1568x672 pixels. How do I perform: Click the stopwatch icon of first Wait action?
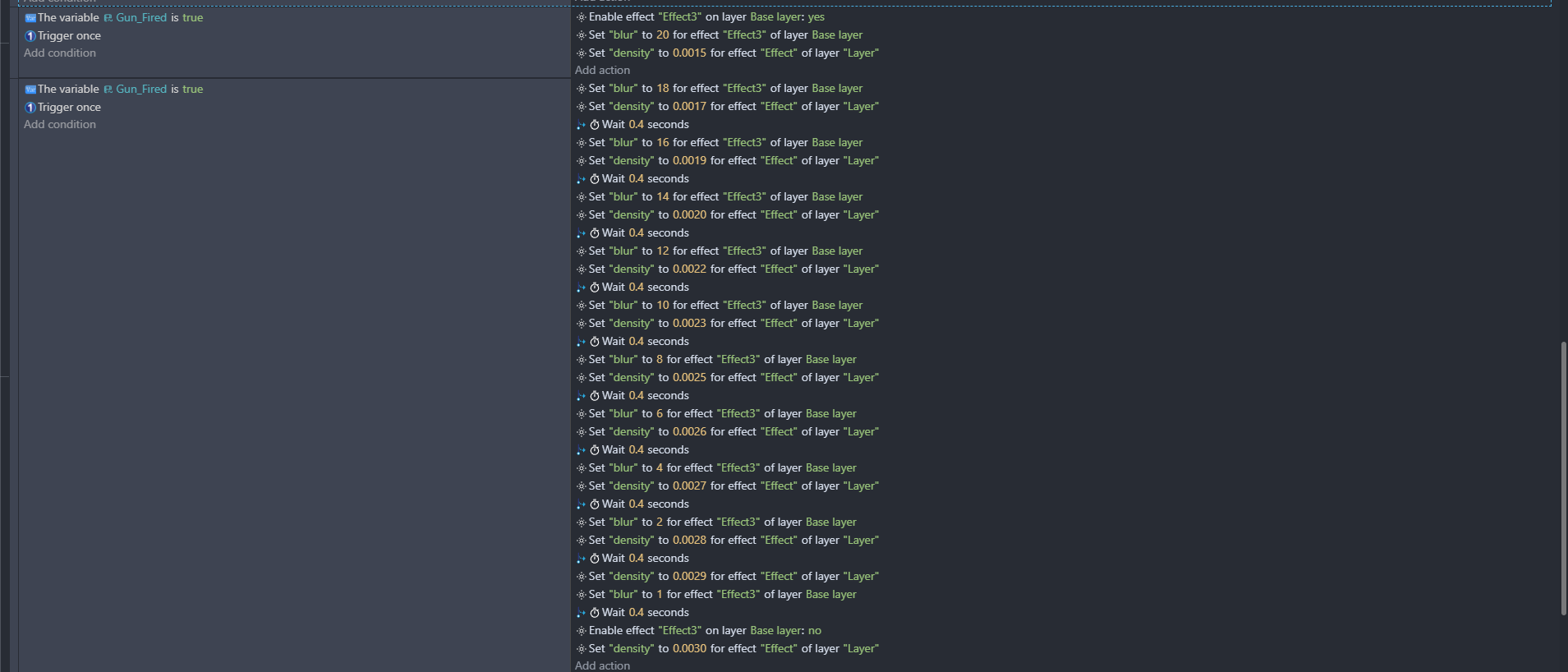[x=595, y=125]
